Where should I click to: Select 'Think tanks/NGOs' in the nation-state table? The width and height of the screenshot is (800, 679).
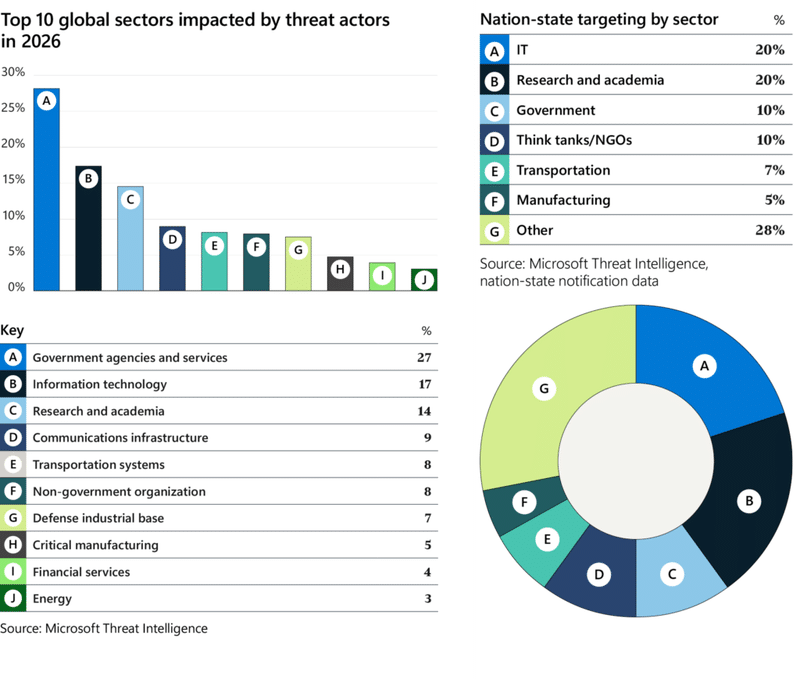574,140
